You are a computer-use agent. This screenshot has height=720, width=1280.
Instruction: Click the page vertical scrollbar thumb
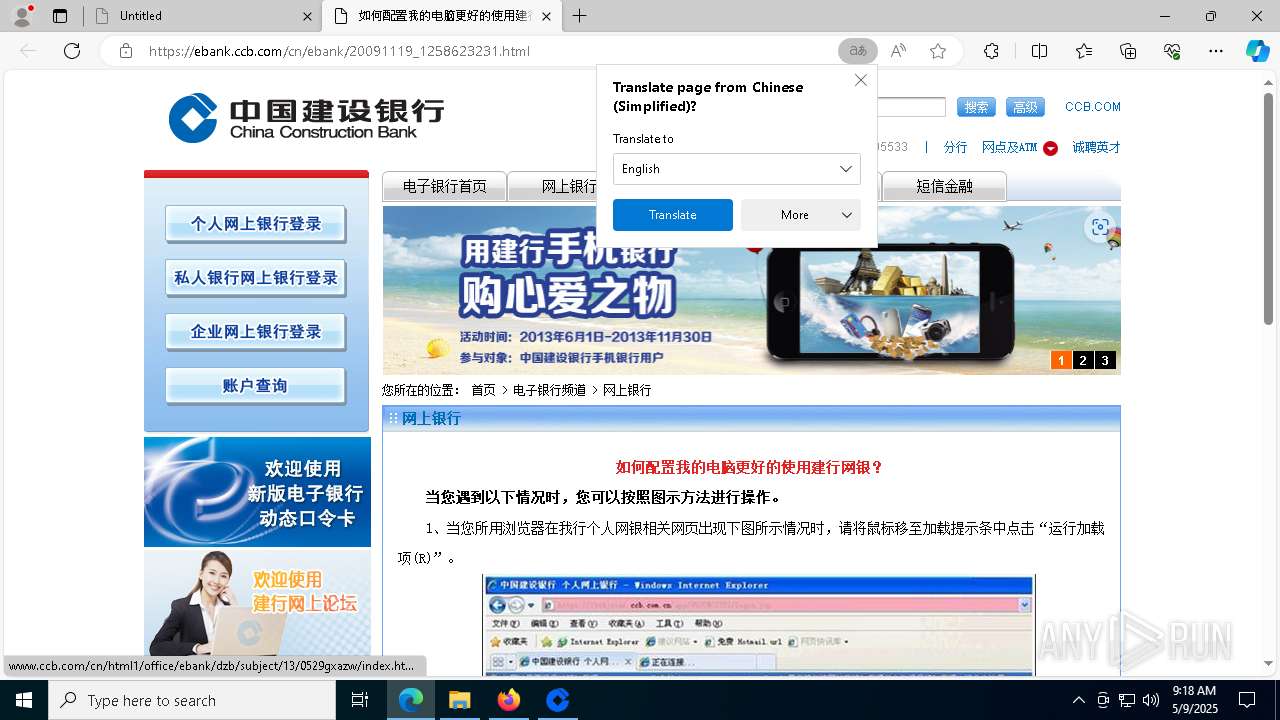(1268, 210)
